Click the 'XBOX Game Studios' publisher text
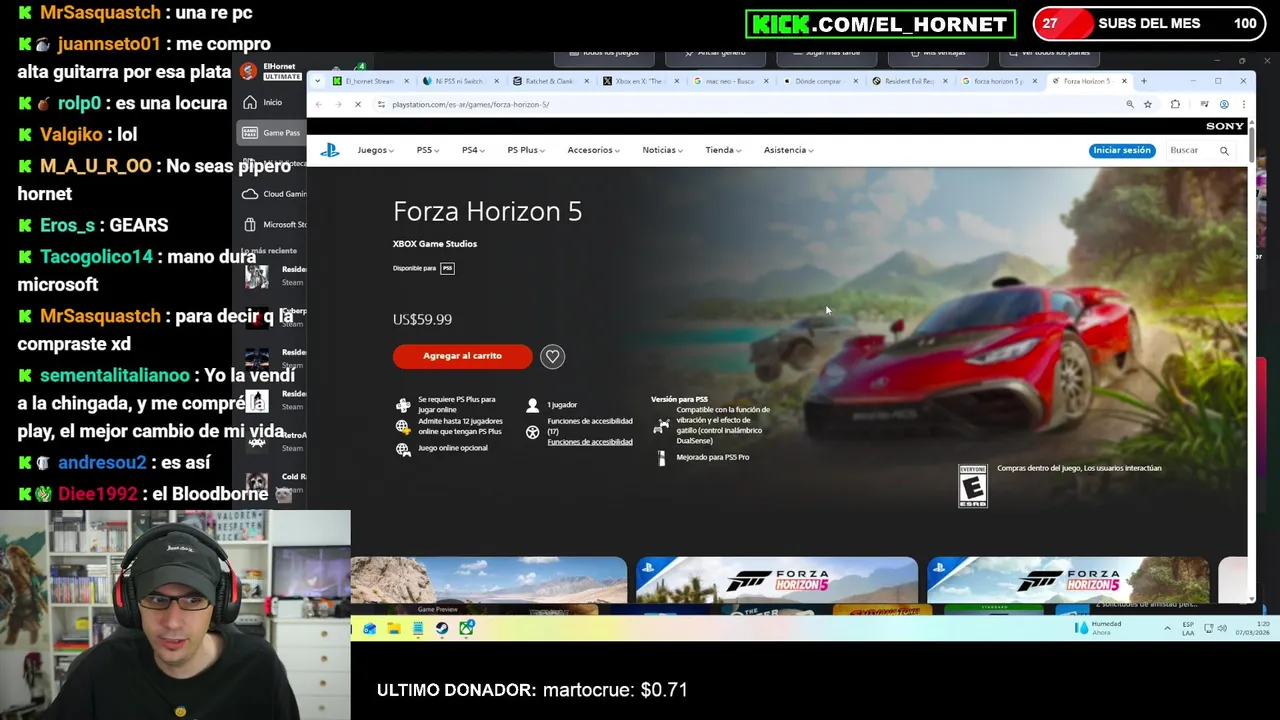Image resolution: width=1280 pixels, height=720 pixels. tap(435, 244)
